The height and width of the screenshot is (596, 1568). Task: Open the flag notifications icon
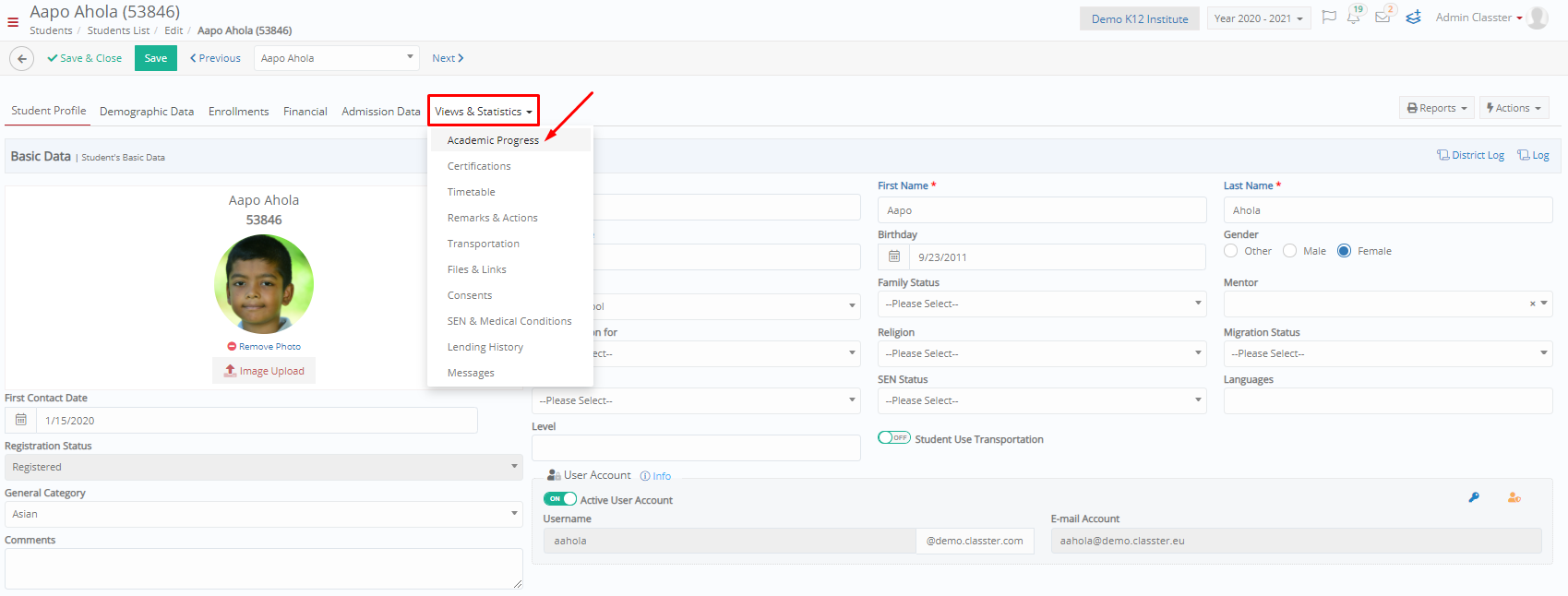click(1329, 18)
